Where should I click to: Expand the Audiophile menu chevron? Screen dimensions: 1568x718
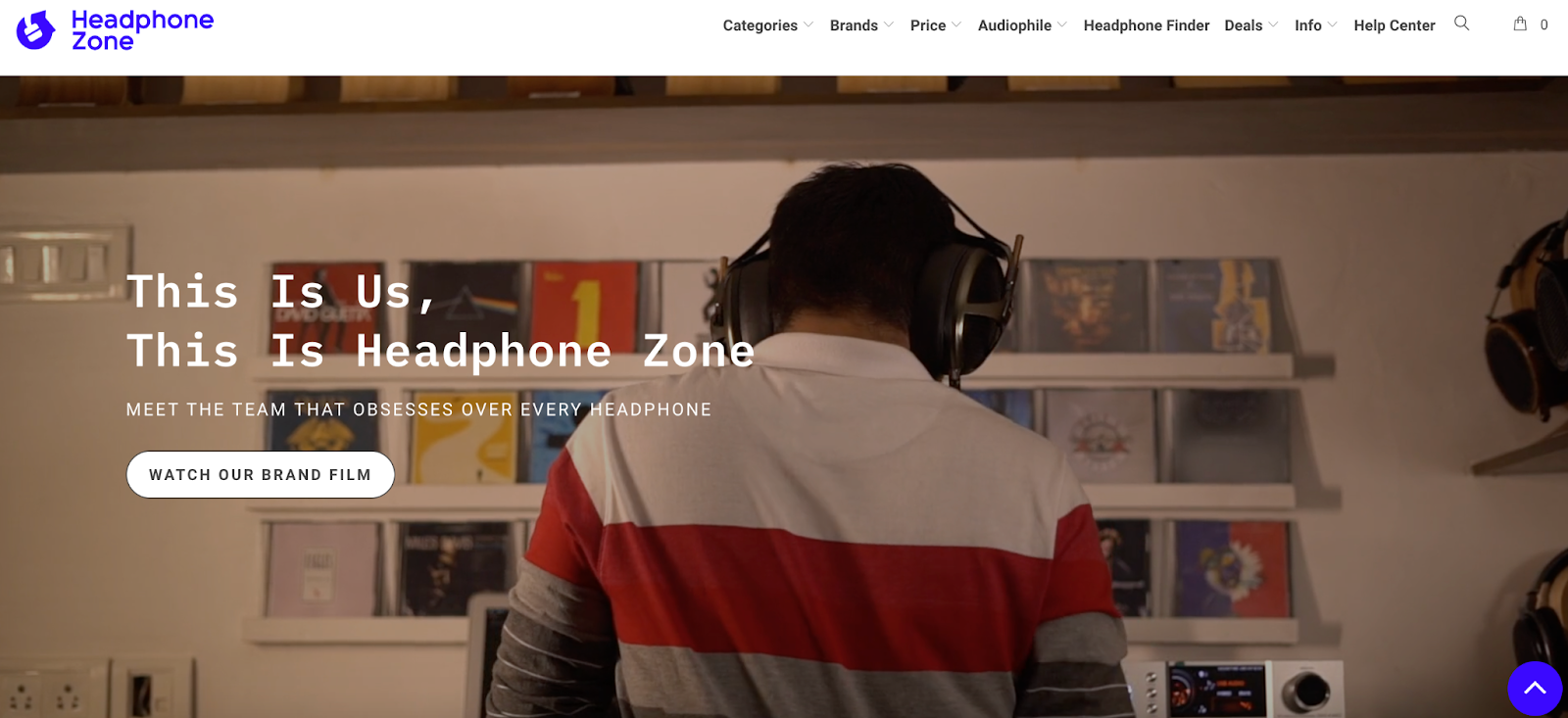point(1062,25)
